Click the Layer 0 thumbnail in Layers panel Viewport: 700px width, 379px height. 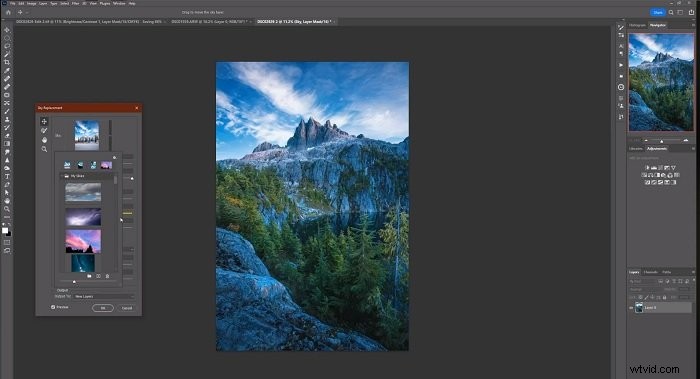[x=639, y=308]
